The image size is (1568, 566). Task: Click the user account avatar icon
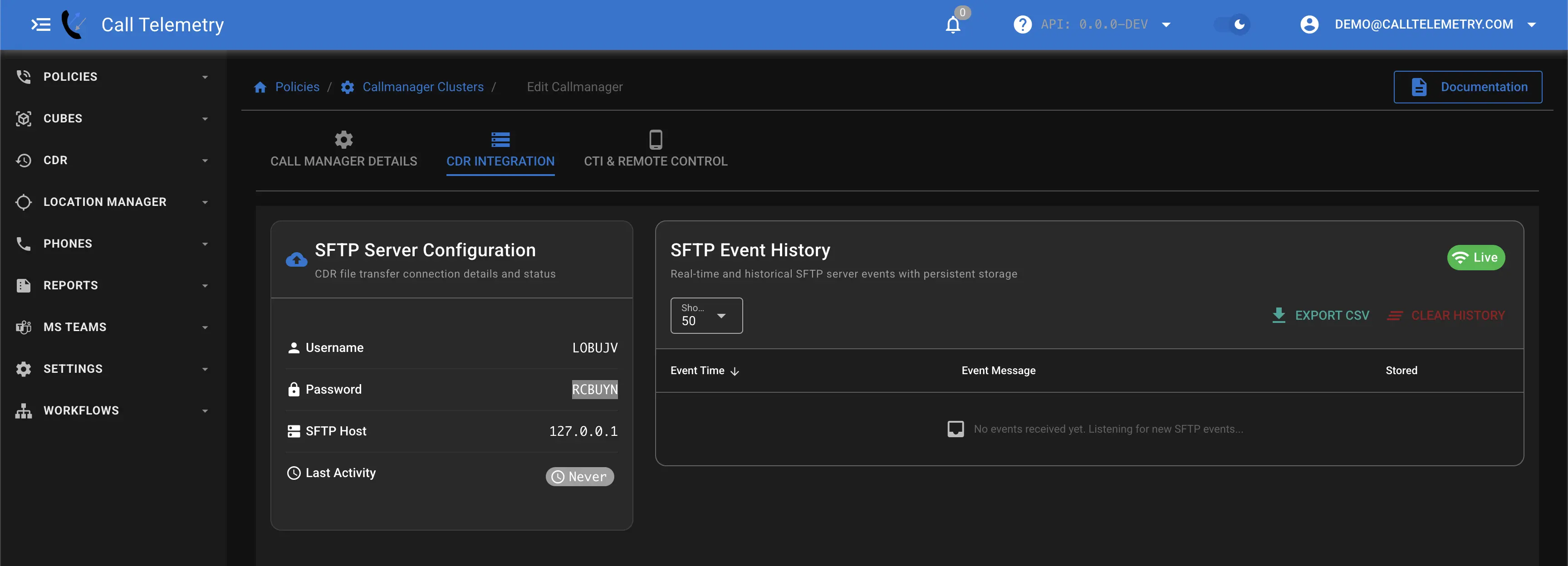1309,25
